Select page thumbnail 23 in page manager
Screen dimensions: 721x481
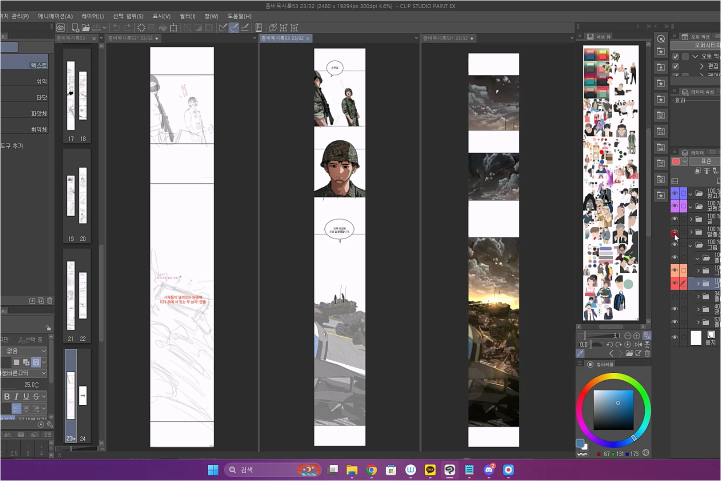(x=71, y=395)
